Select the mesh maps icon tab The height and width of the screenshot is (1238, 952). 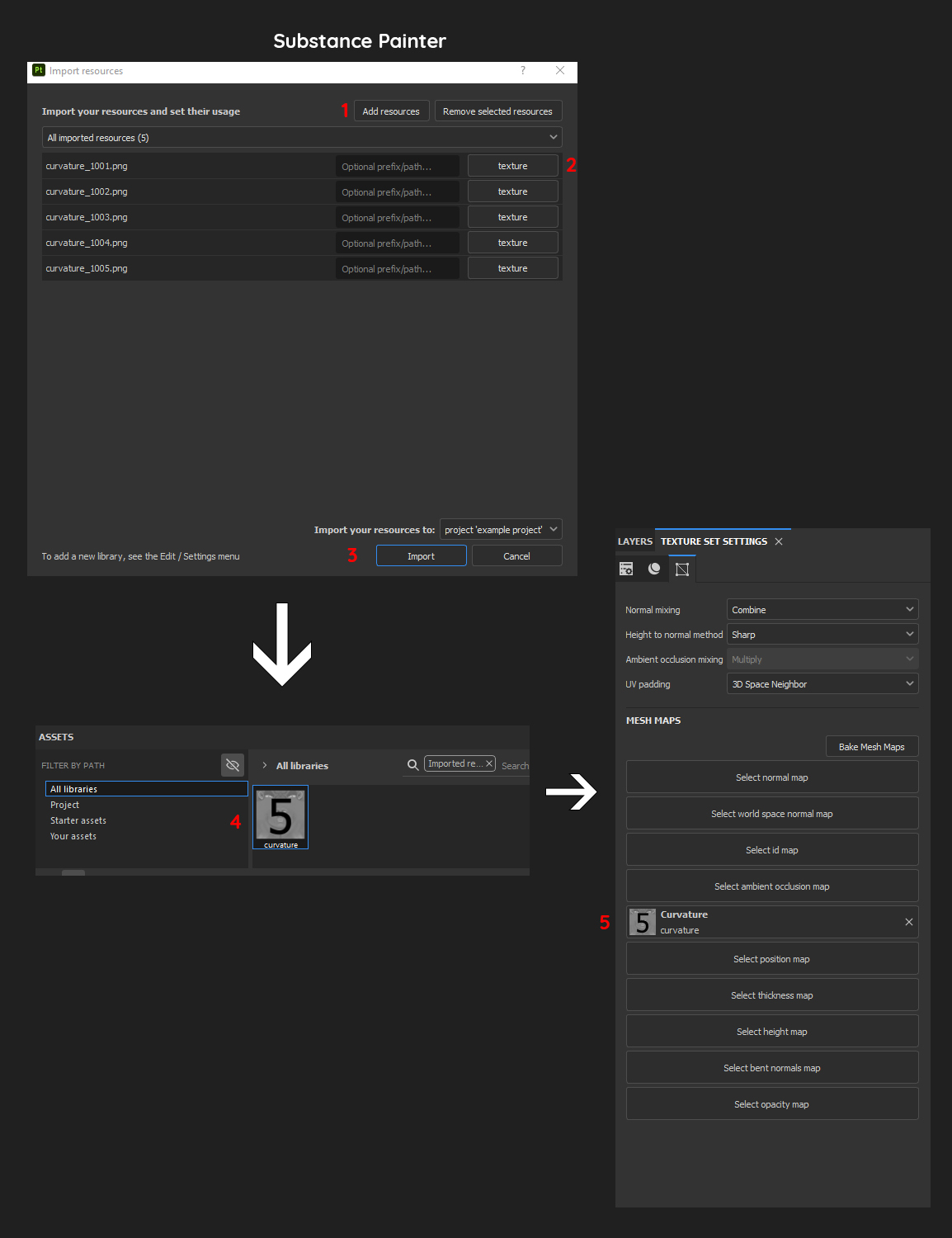(682, 569)
